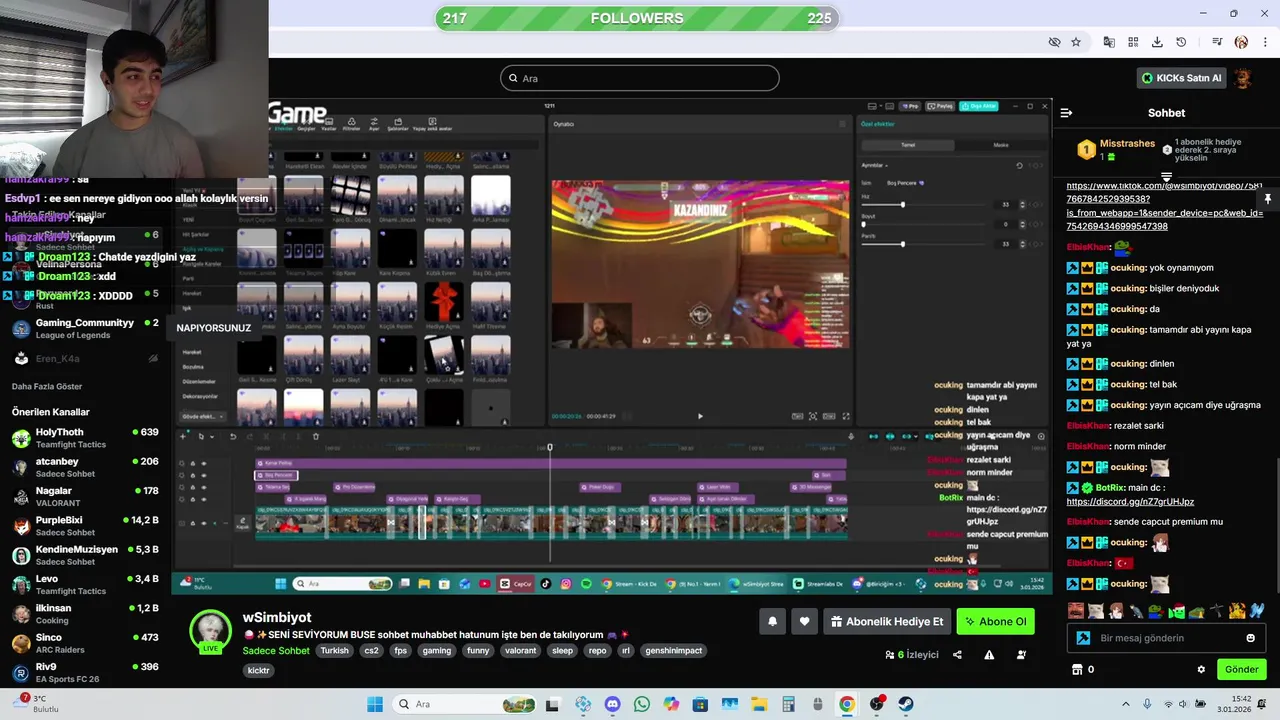The width and height of the screenshot is (1280, 720).
Task: Open Sinco ARC Raiders channel
Action: point(85,643)
